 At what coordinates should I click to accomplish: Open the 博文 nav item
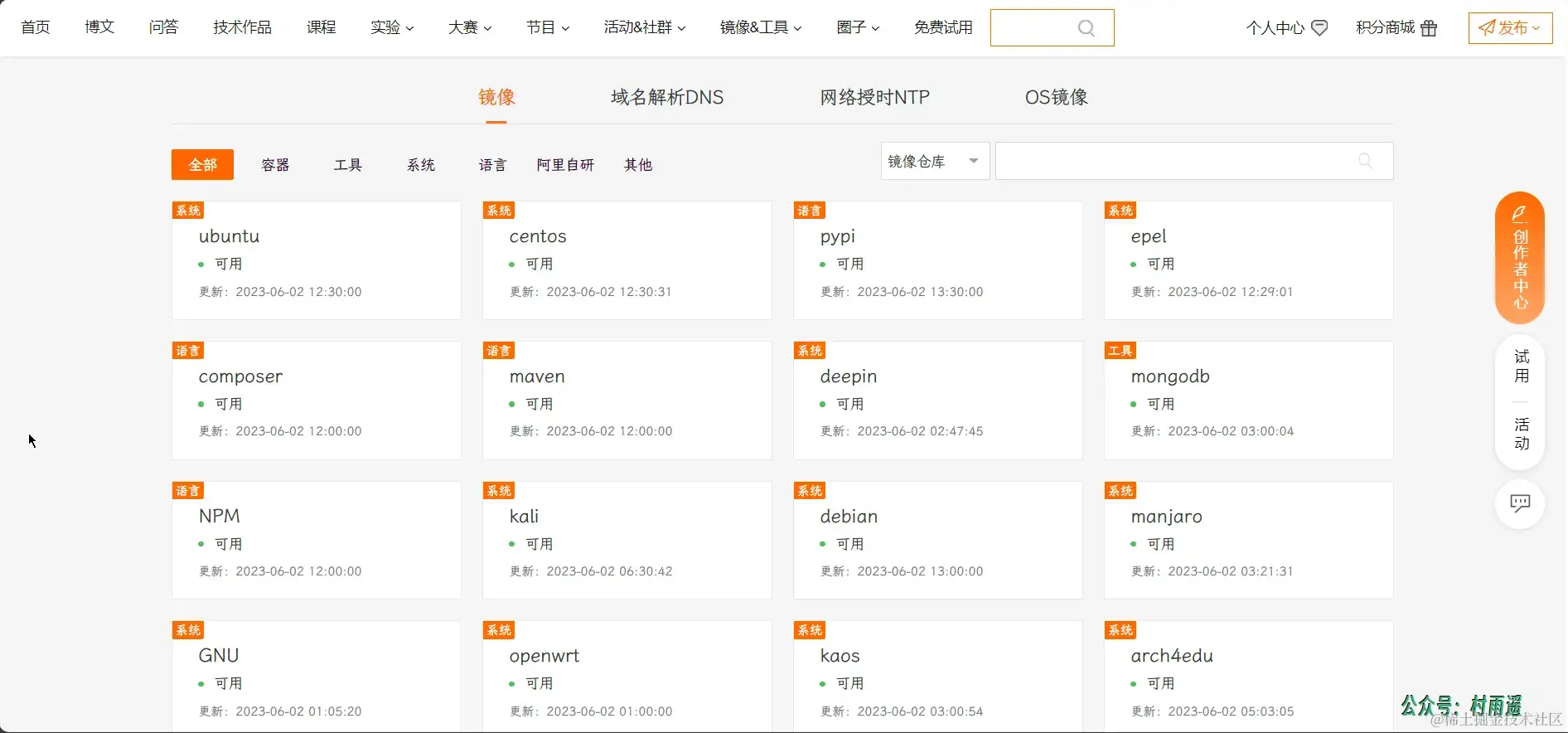click(99, 27)
